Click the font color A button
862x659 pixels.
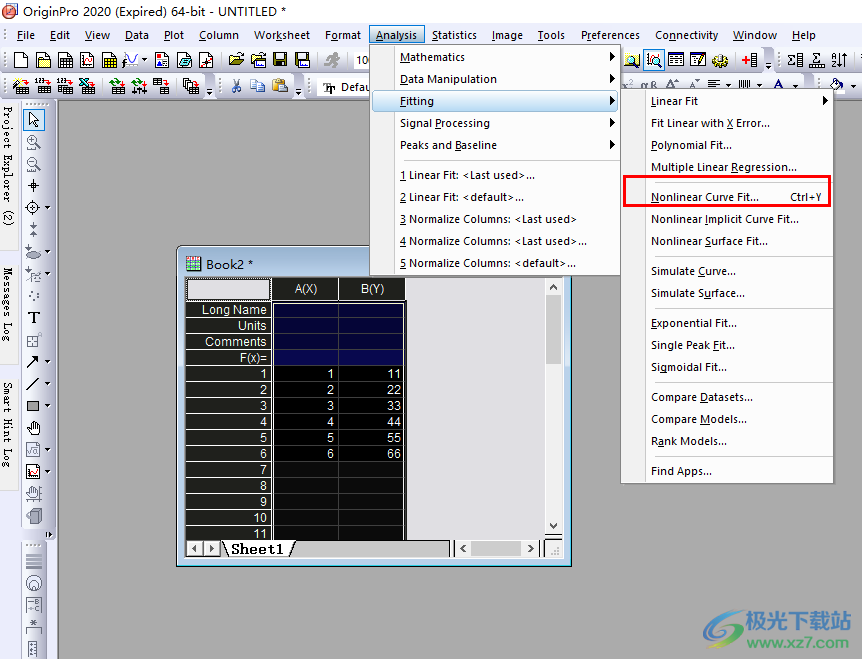778,85
